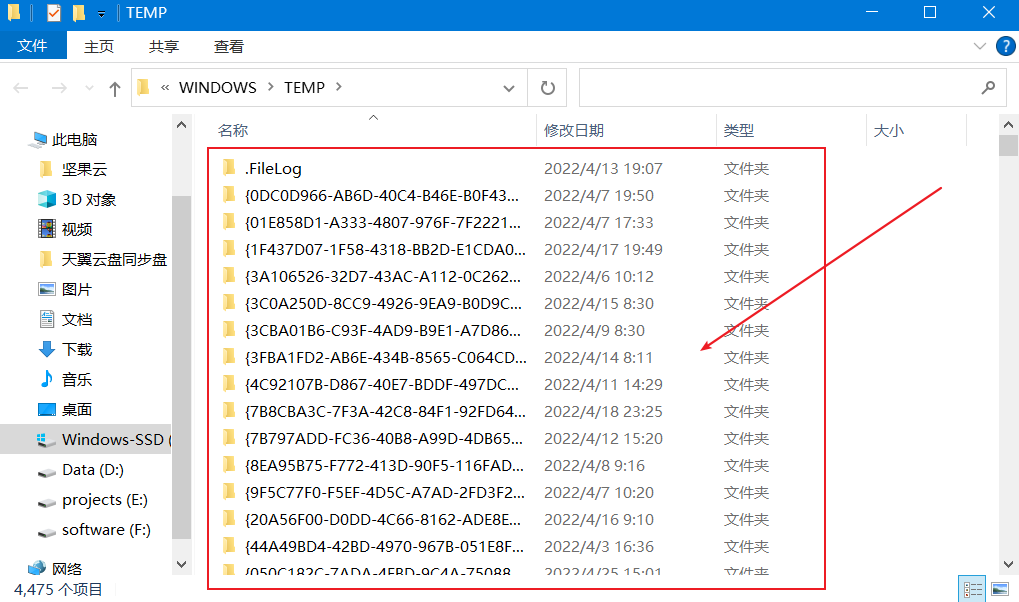This screenshot has width=1019, height=602.
Task: Click the search magnifier icon
Action: coord(988,87)
